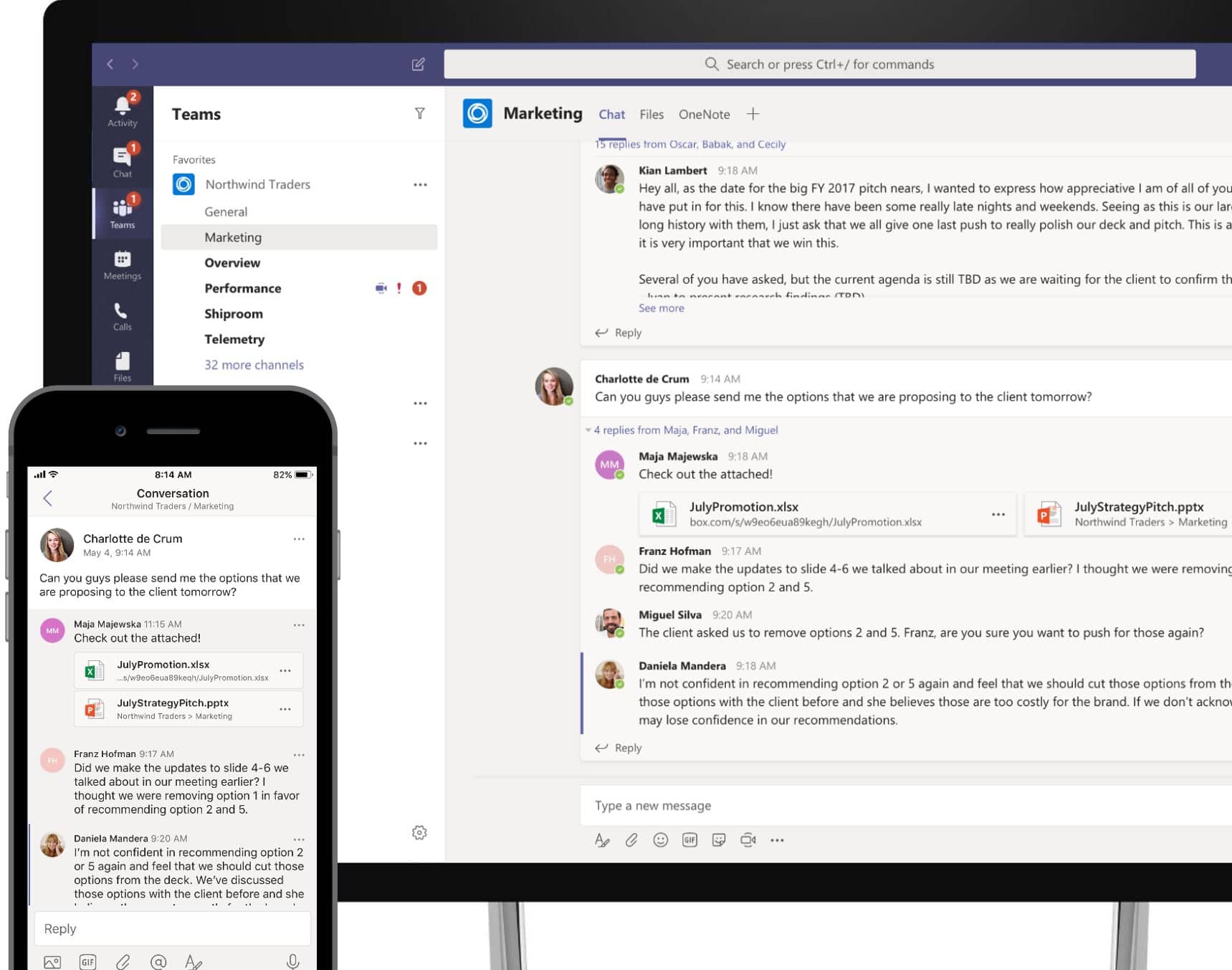
Task: Expand Kian Lambert's message with See more
Action: [x=661, y=308]
